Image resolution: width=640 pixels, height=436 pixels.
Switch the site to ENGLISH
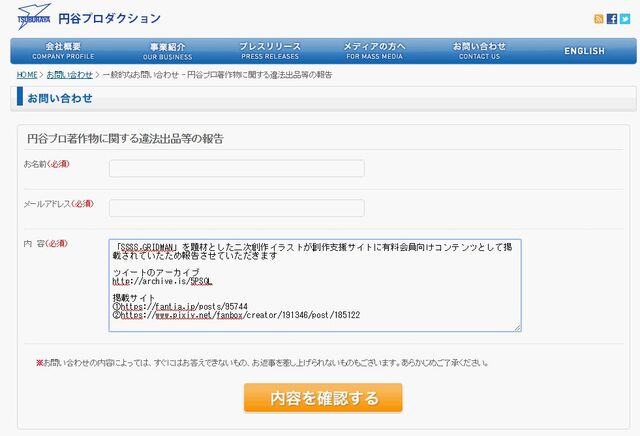584,51
